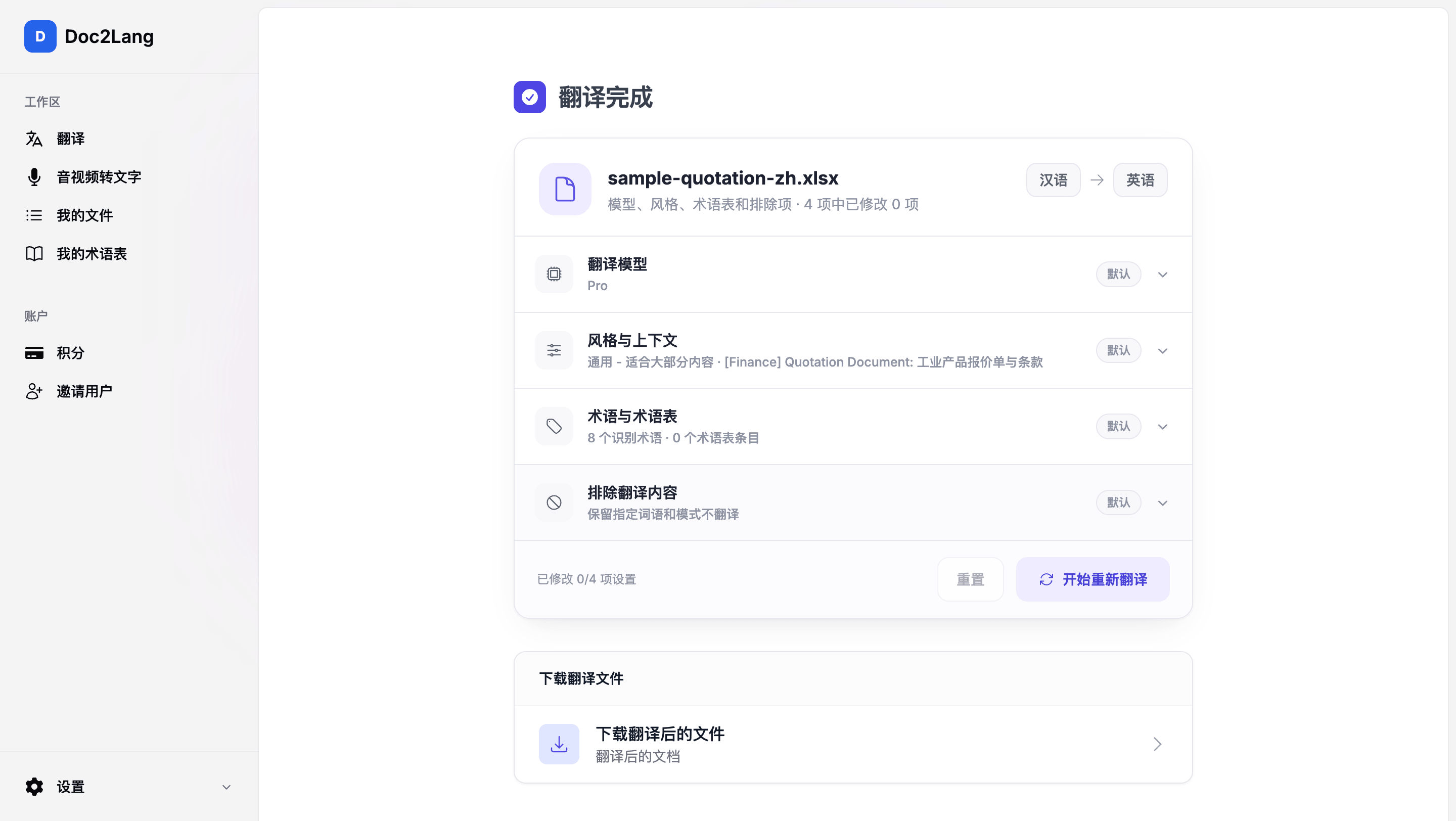Image resolution: width=1456 pixels, height=821 pixels.
Task: Expand the 排除翻译内容 section chevron
Action: [x=1163, y=503]
